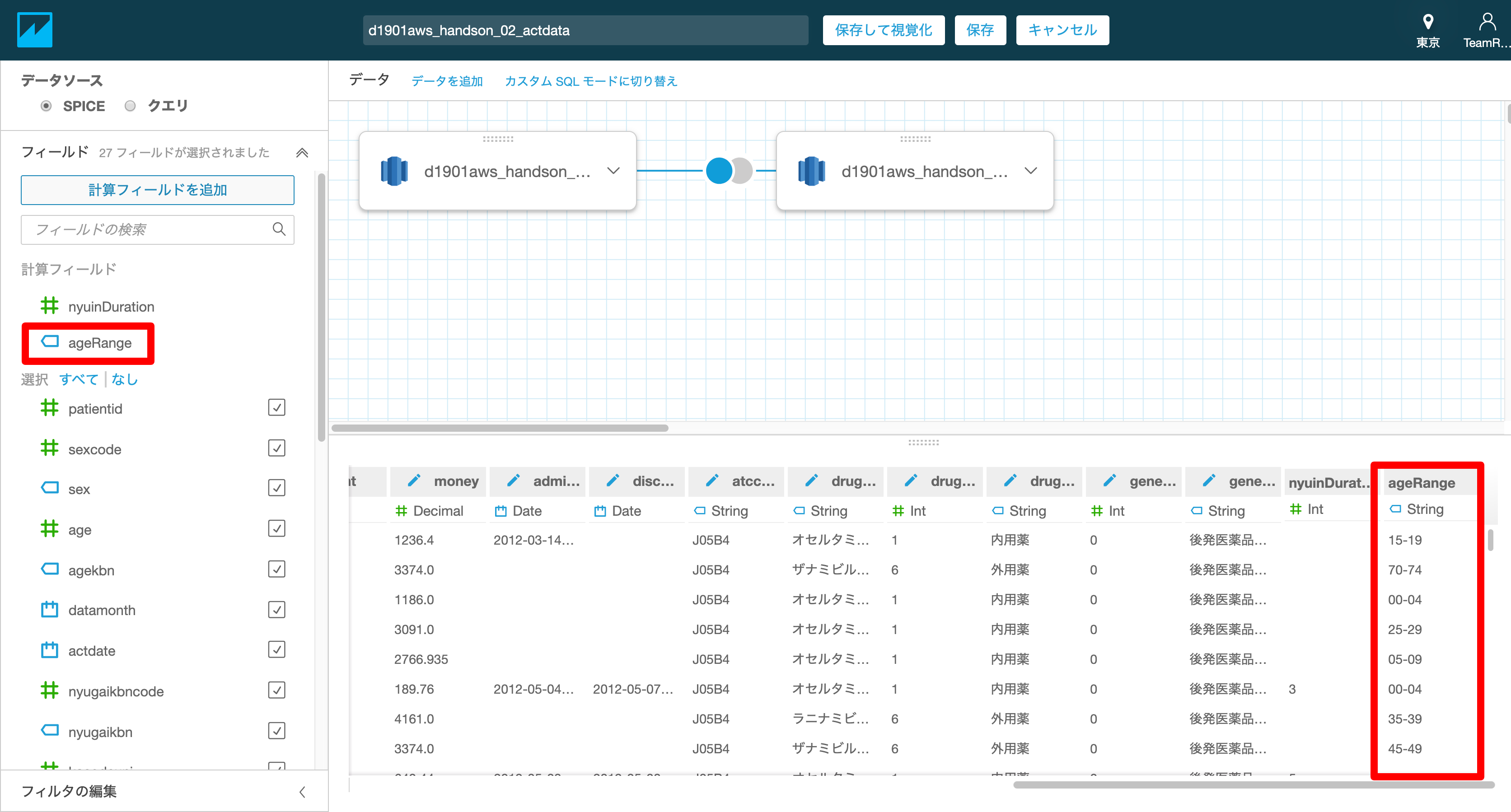The image size is (1511, 812).
Task: Click the data table horizontal scrollbar
Action: 1253,784
